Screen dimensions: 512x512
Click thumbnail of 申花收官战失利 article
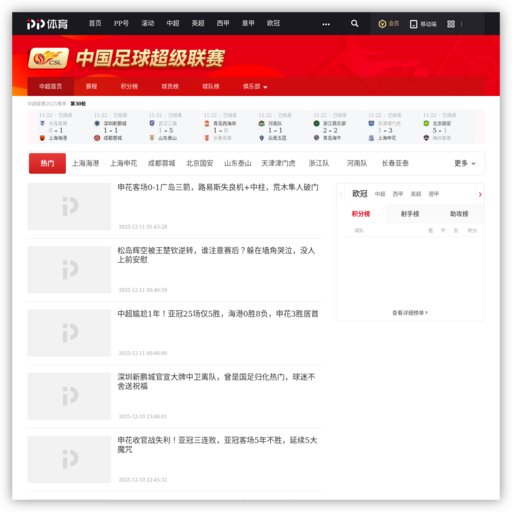click(69, 459)
